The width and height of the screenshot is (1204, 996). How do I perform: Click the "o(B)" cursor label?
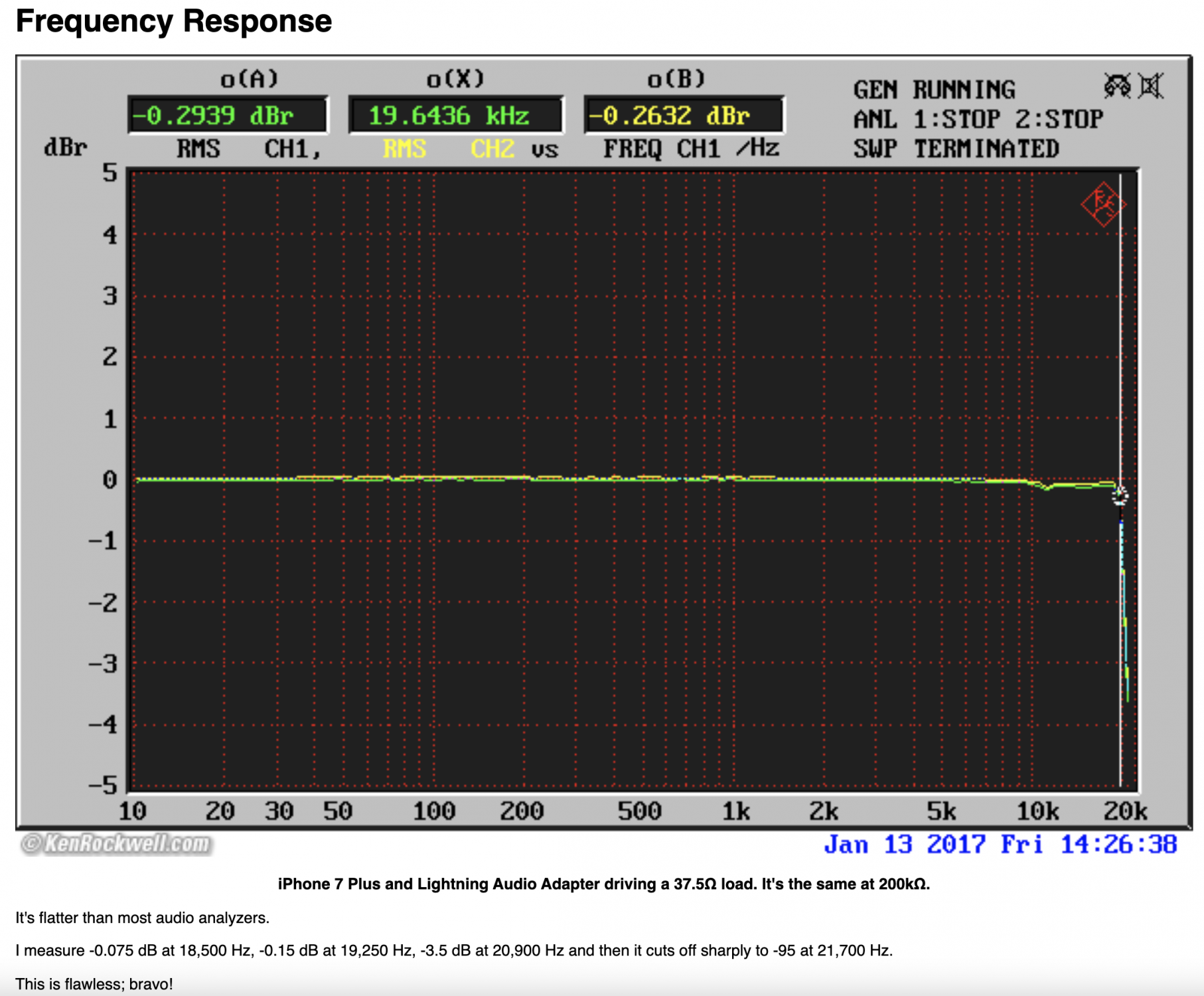676,80
